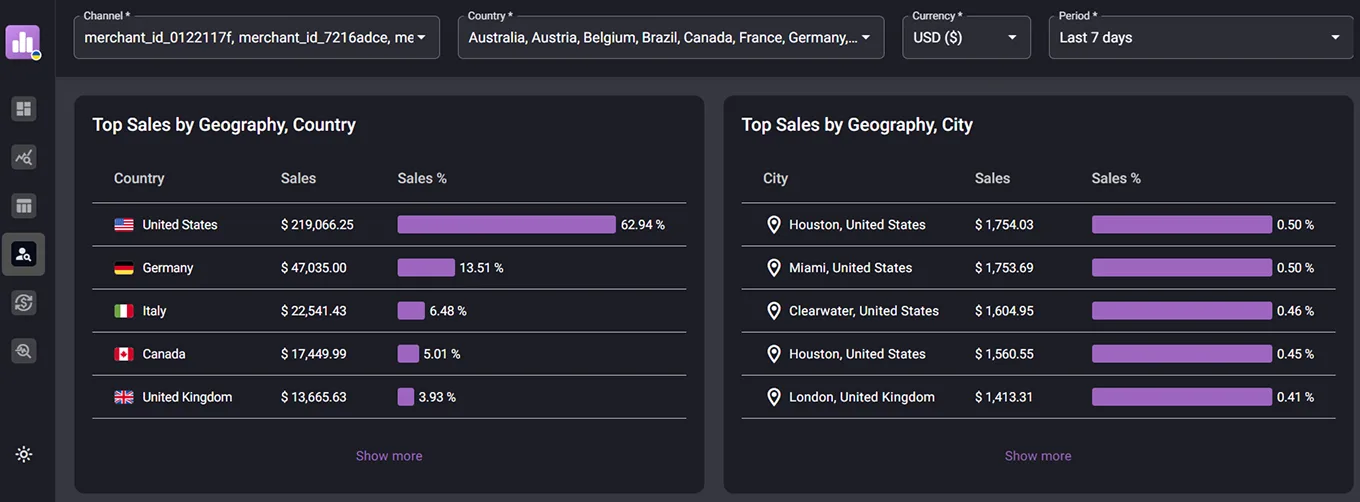Image resolution: width=1360 pixels, height=502 pixels.
Task: Click the Sales column header in City table
Action: (992, 178)
